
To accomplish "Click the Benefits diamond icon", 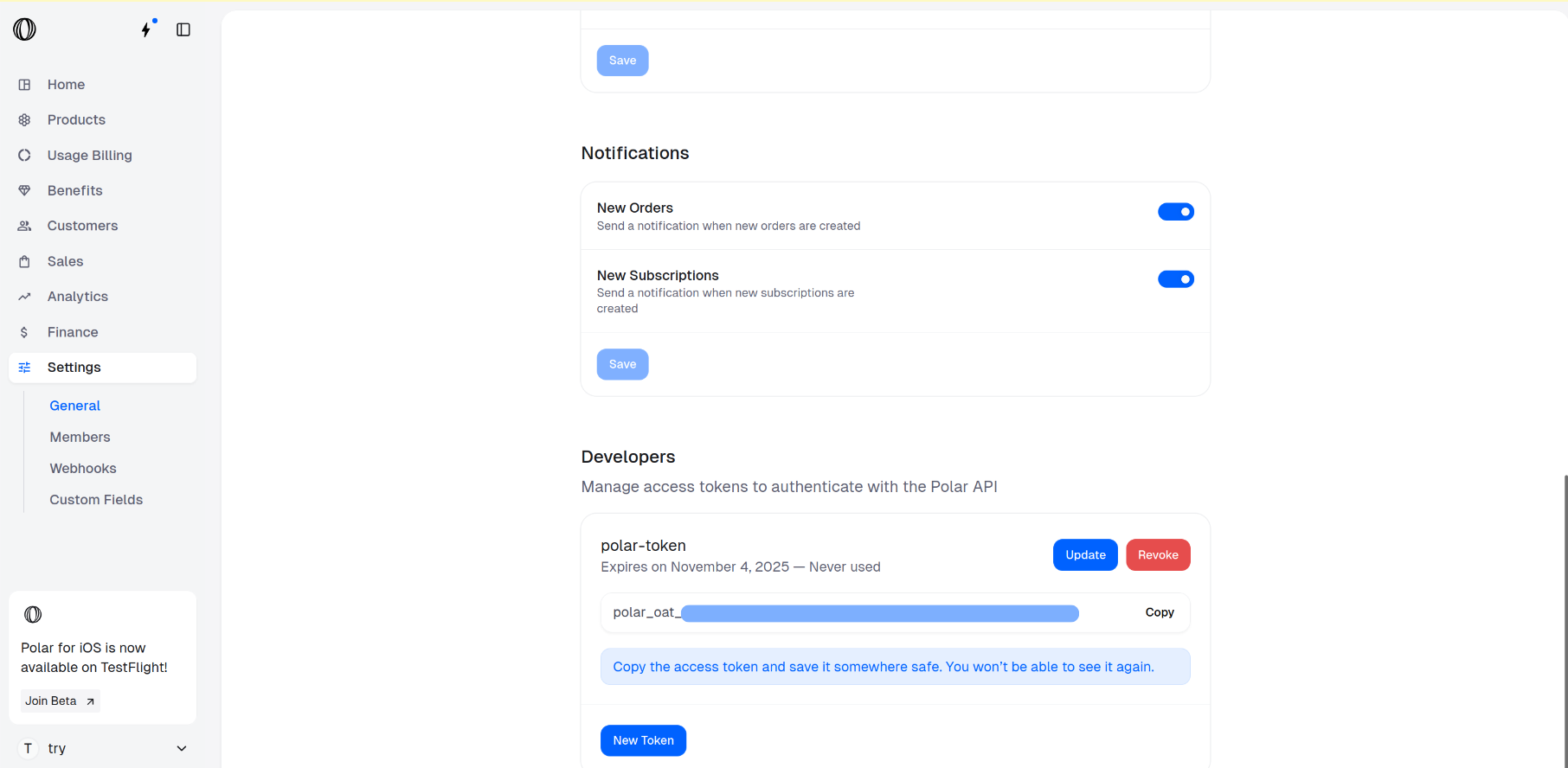I will point(24,190).
